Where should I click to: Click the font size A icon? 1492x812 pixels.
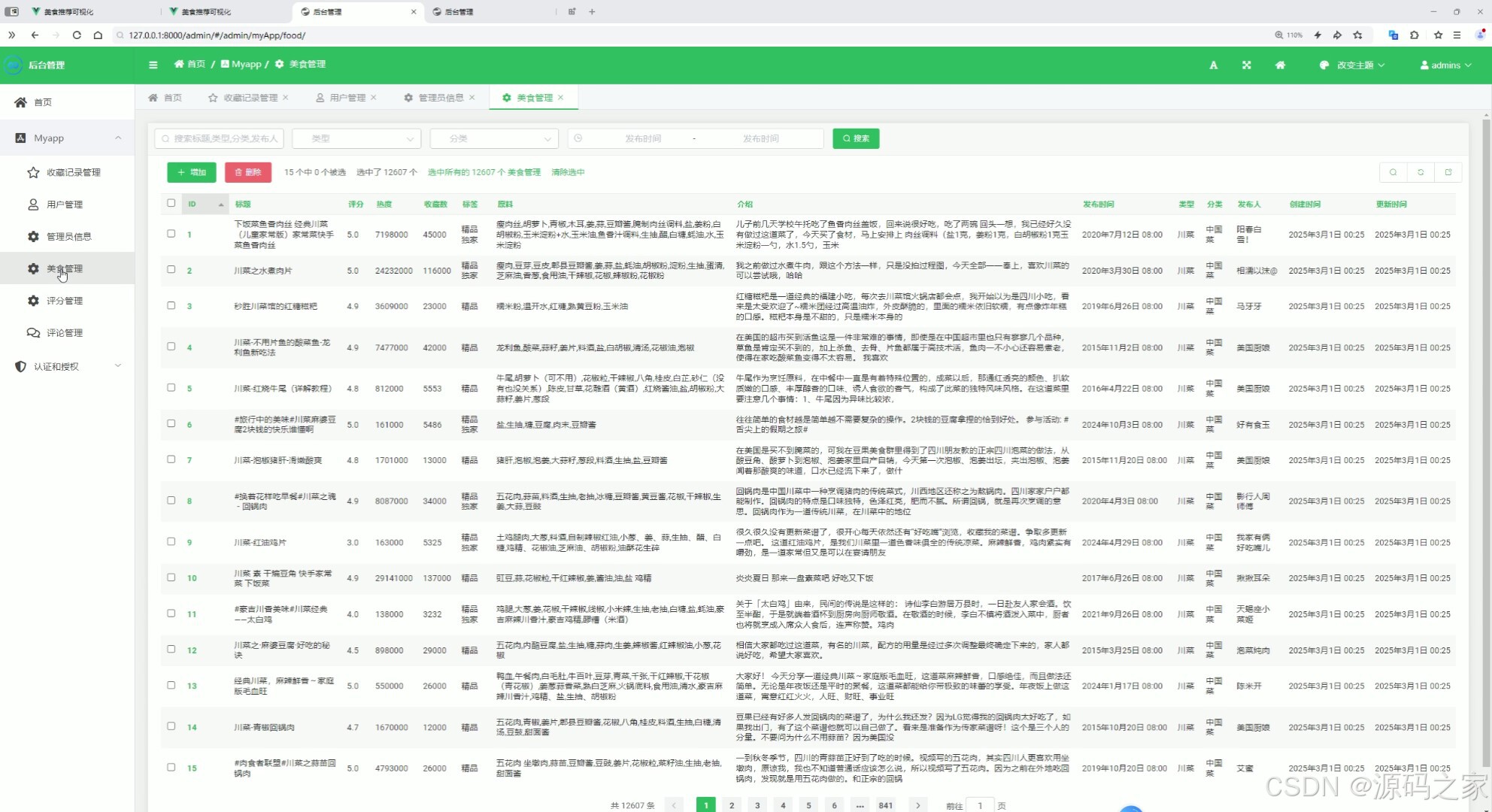(x=1213, y=65)
